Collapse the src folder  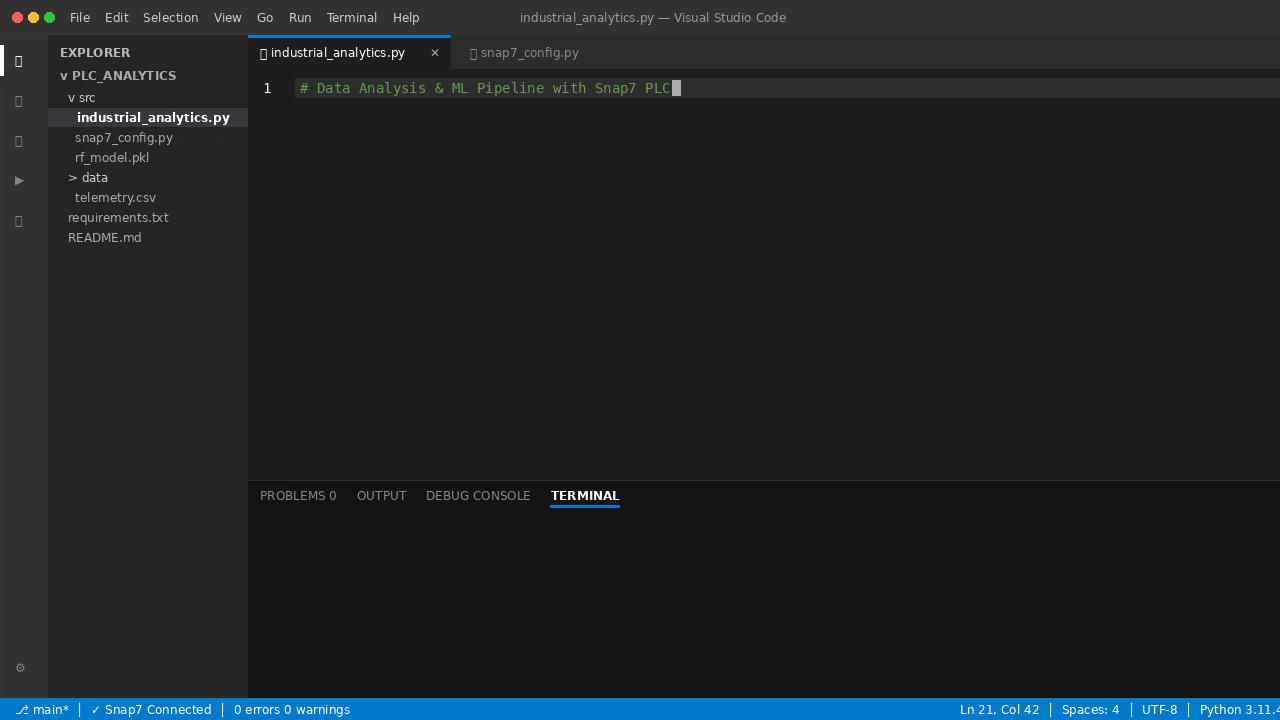(x=82, y=98)
